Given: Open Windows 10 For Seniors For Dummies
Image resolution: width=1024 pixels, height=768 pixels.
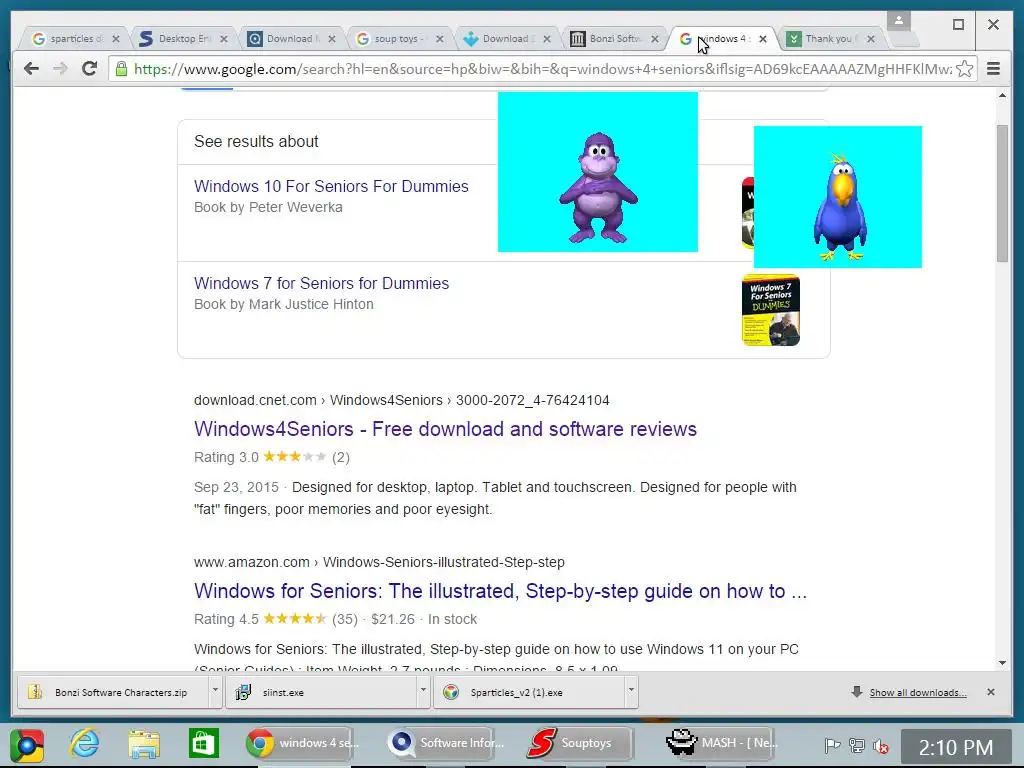Looking at the screenshot, I should 331,186.
